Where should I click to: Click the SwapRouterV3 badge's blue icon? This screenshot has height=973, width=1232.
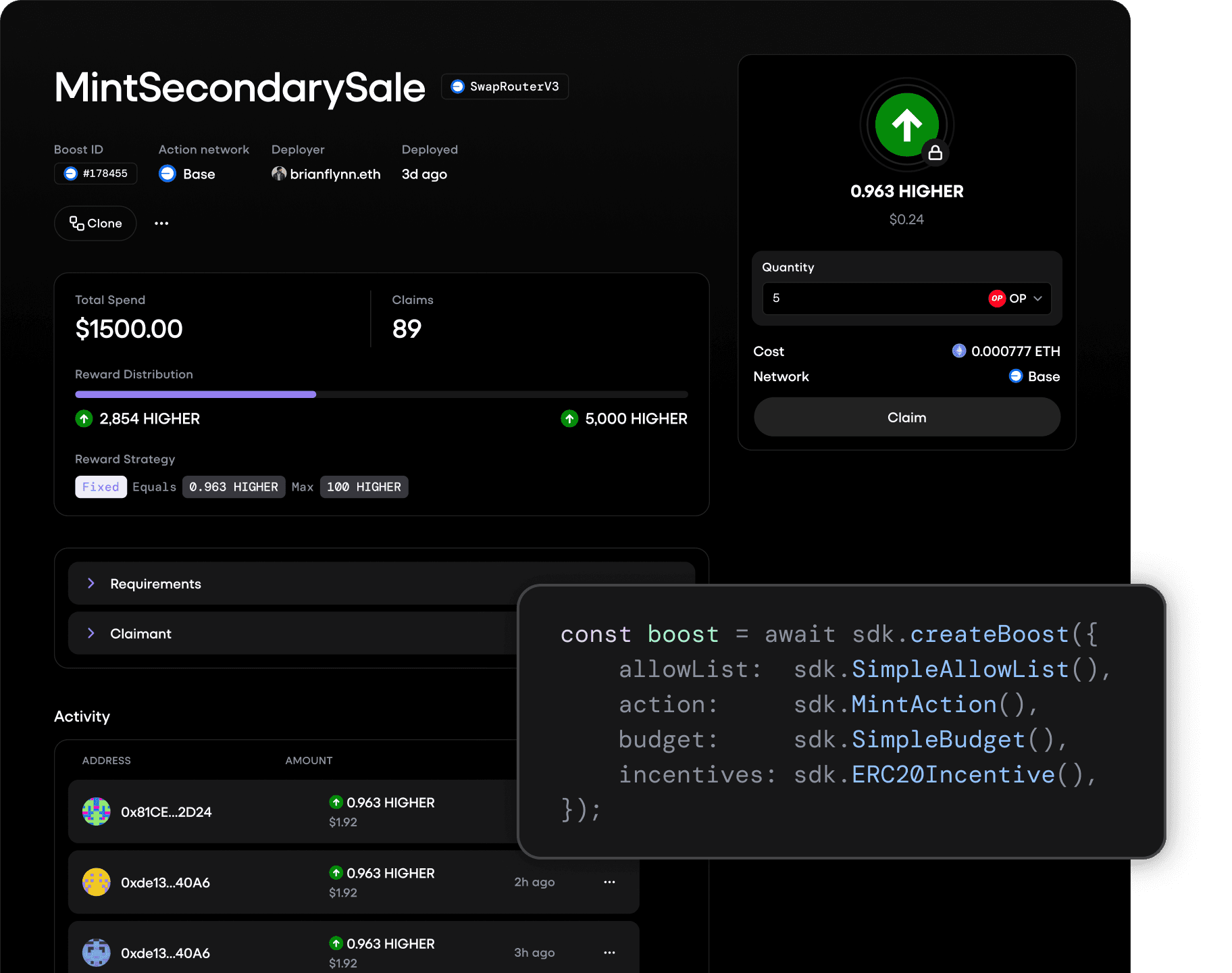tap(457, 86)
